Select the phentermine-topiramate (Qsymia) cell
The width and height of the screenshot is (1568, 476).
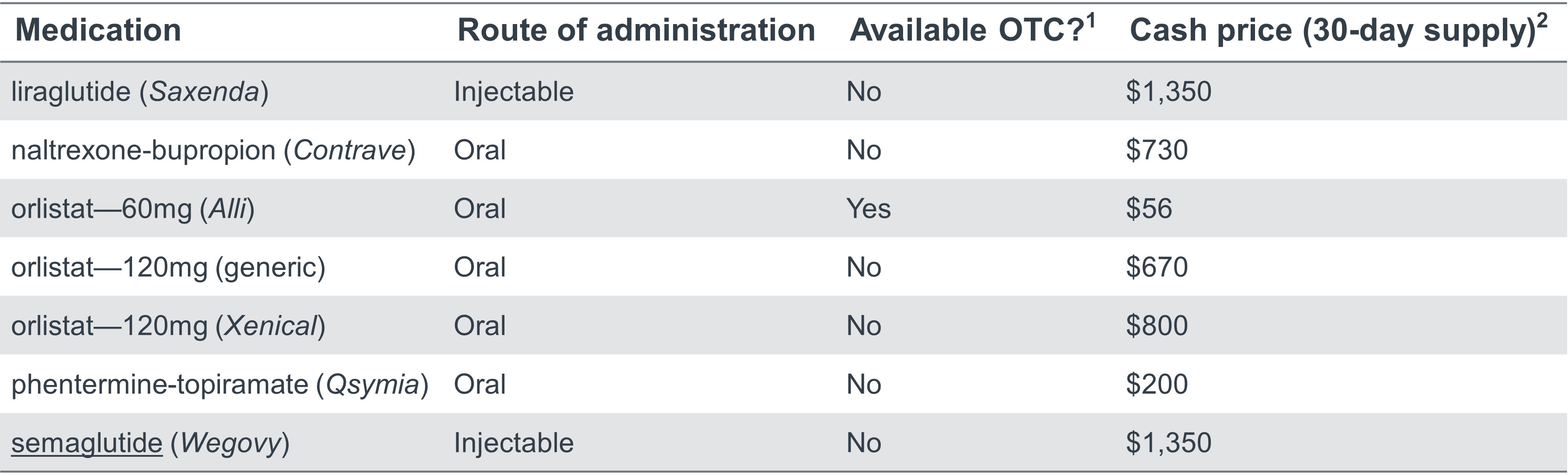click(x=220, y=385)
